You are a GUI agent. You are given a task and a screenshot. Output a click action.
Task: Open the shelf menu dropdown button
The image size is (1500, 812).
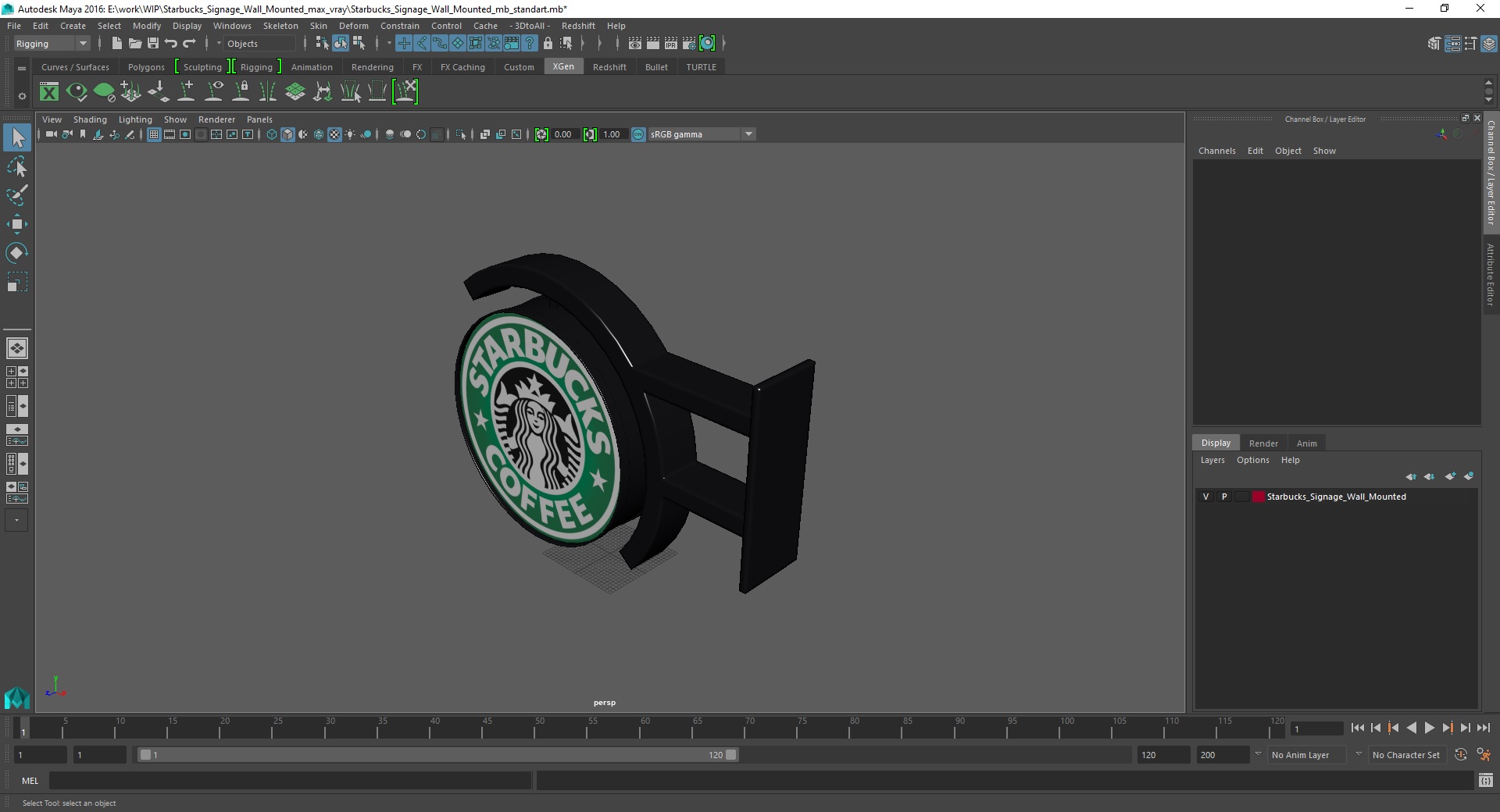[x=22, y=68]
